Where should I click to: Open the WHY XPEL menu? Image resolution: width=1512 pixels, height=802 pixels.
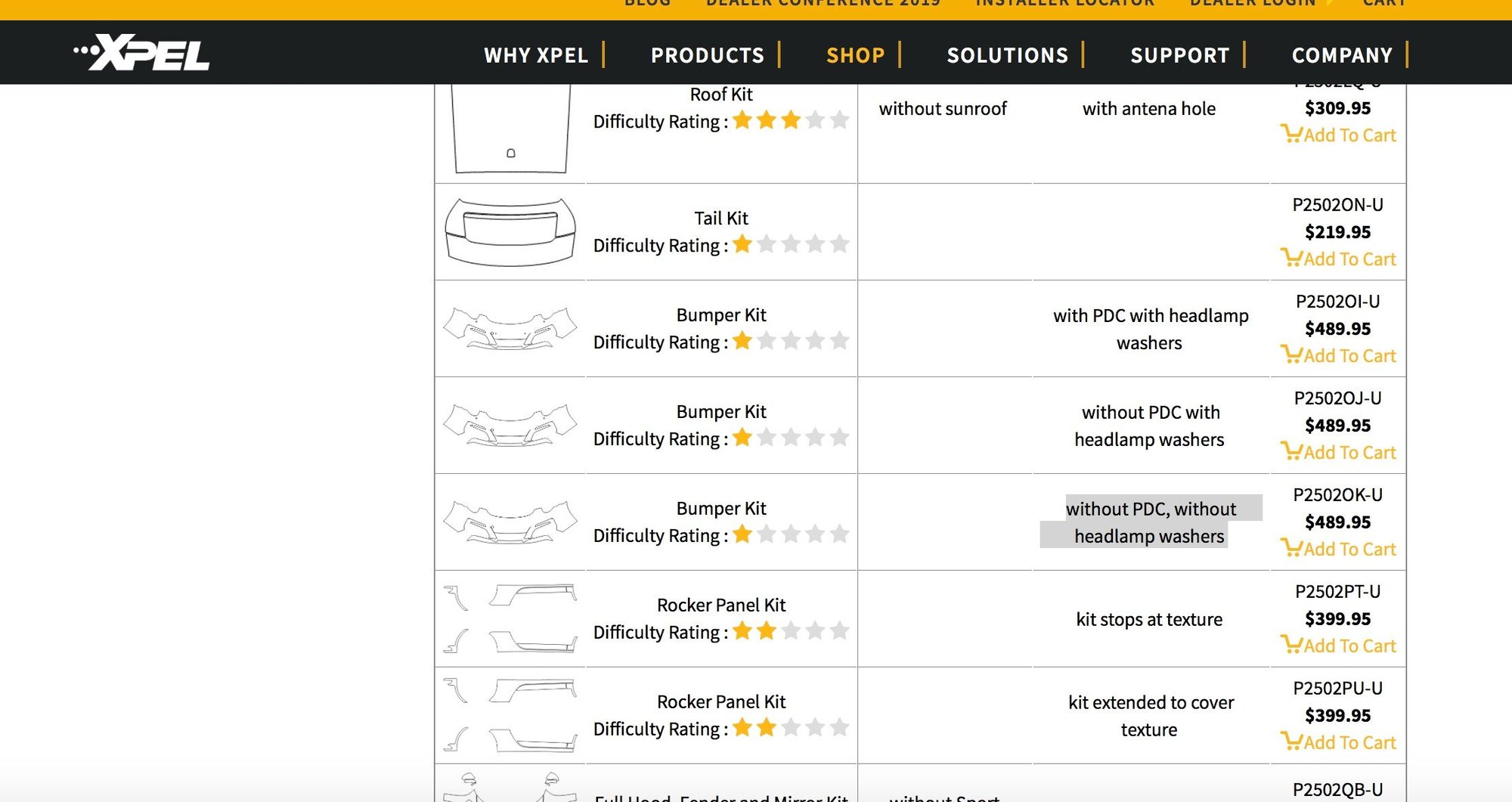tap(536, 55)
